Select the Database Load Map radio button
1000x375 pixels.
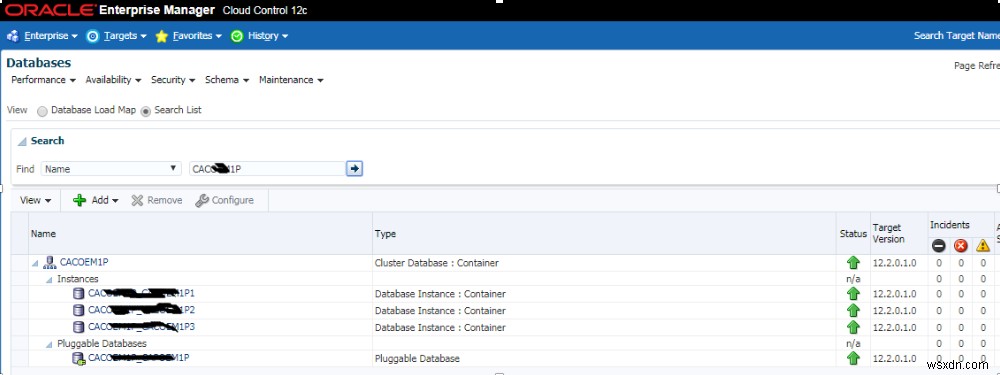pyautogui.click(x=42, y=111)
